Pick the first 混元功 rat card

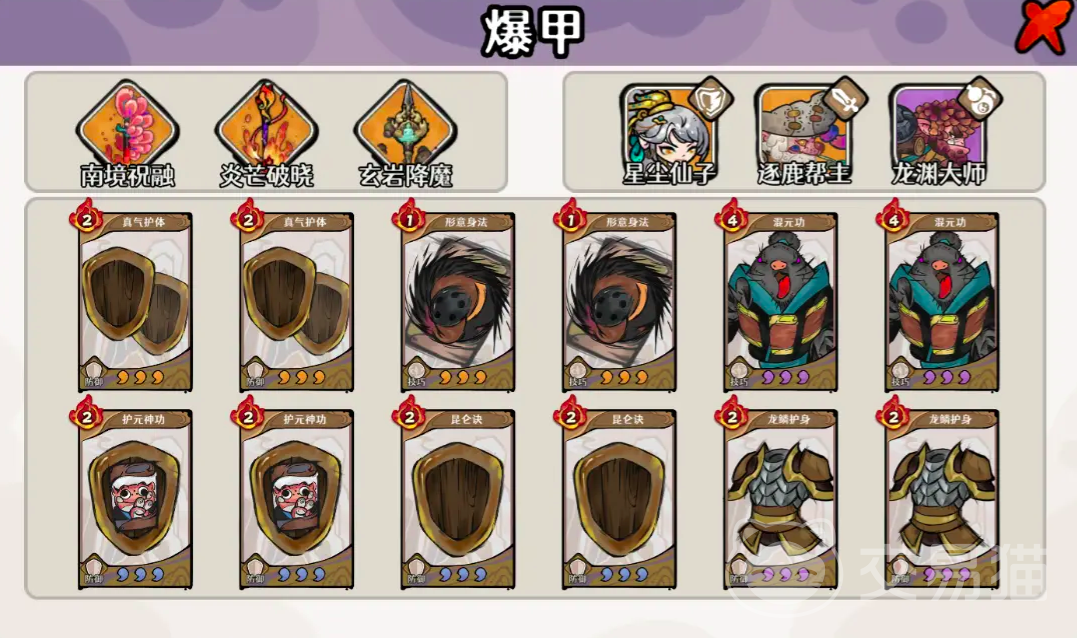point(780,301)
